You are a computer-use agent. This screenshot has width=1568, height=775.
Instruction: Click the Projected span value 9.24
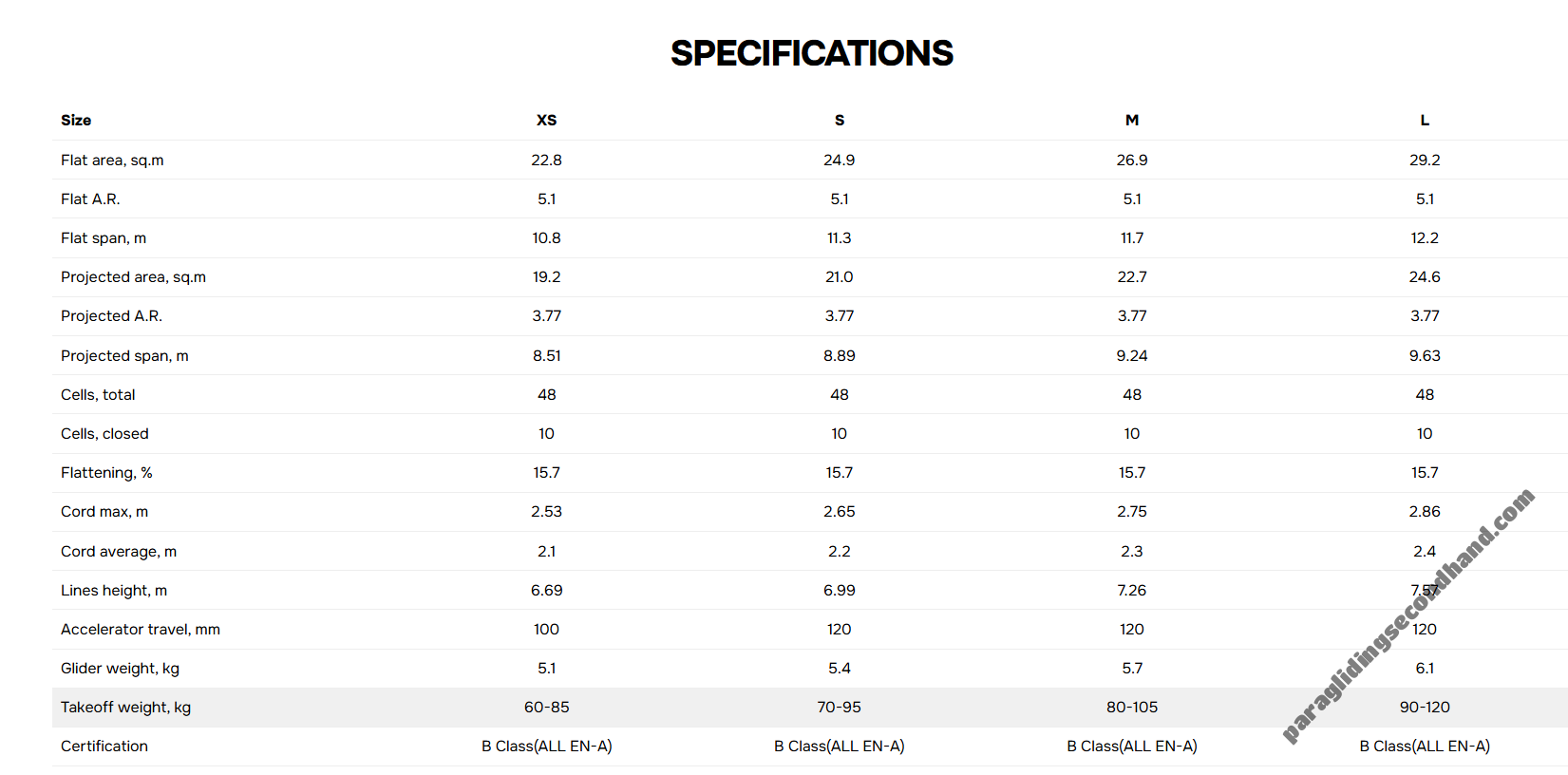click(1132, 356)
